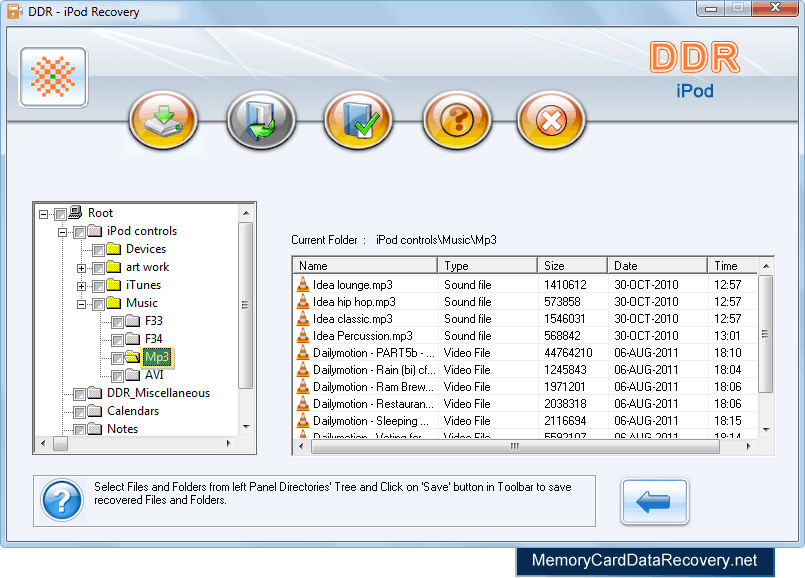Click the Open/Load drive toolbar icon
The height and width of the screenshot is (578, 805).
[163, 121]
